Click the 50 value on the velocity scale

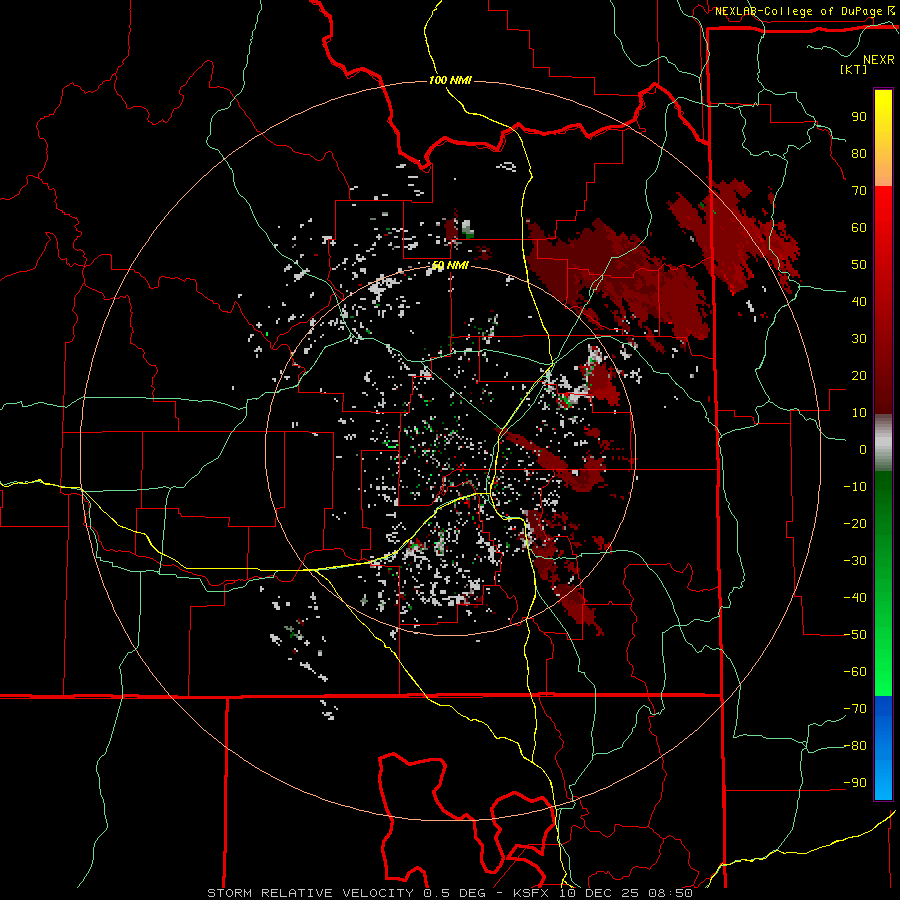coord(859,265)
